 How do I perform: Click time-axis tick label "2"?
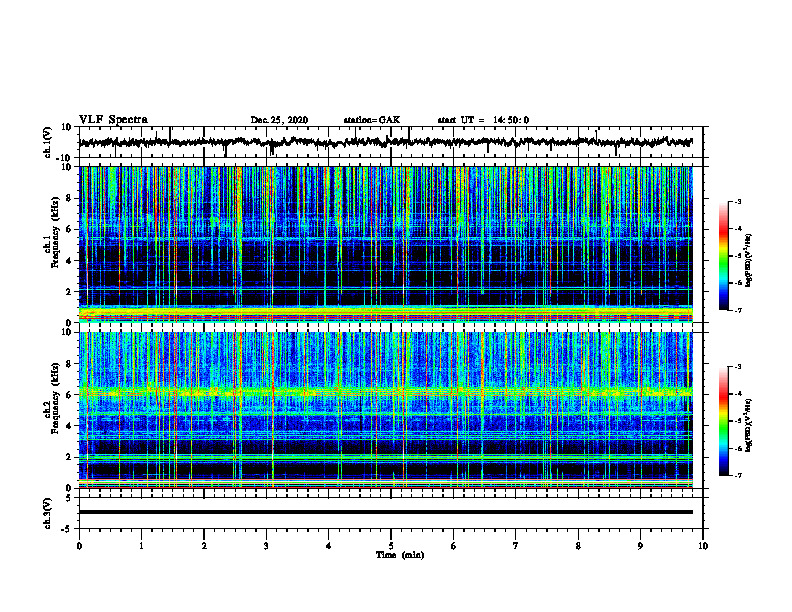coord(204,546)
